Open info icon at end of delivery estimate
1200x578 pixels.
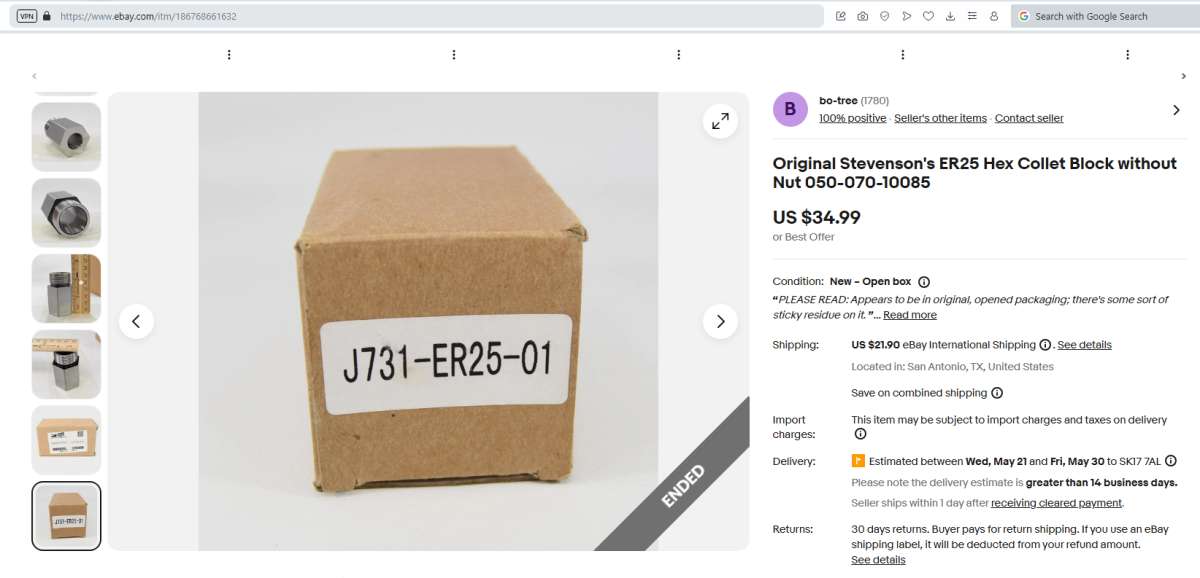(x=1171, y=461)
